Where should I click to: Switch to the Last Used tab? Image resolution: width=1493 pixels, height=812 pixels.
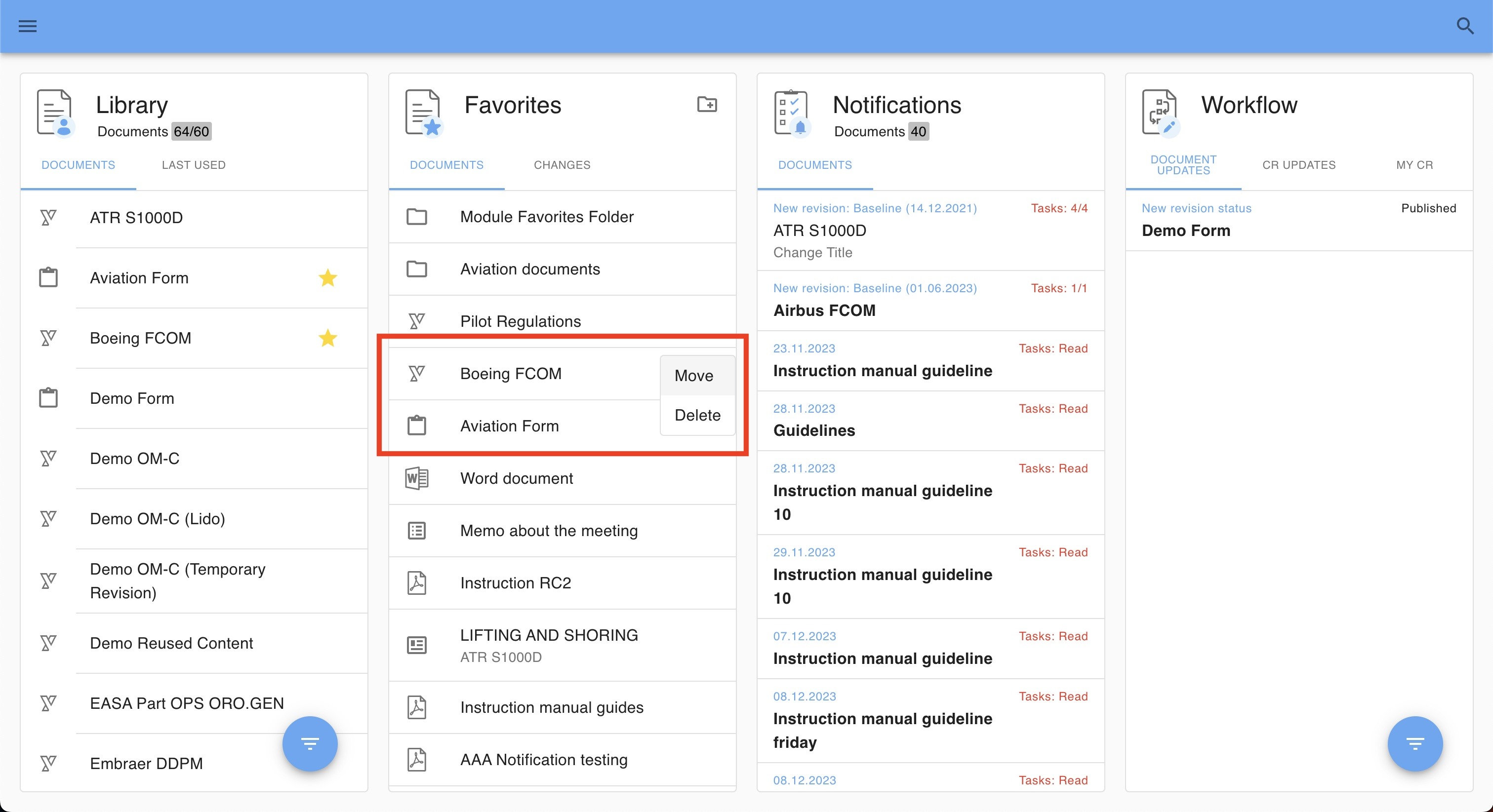[x=194, y=165]
